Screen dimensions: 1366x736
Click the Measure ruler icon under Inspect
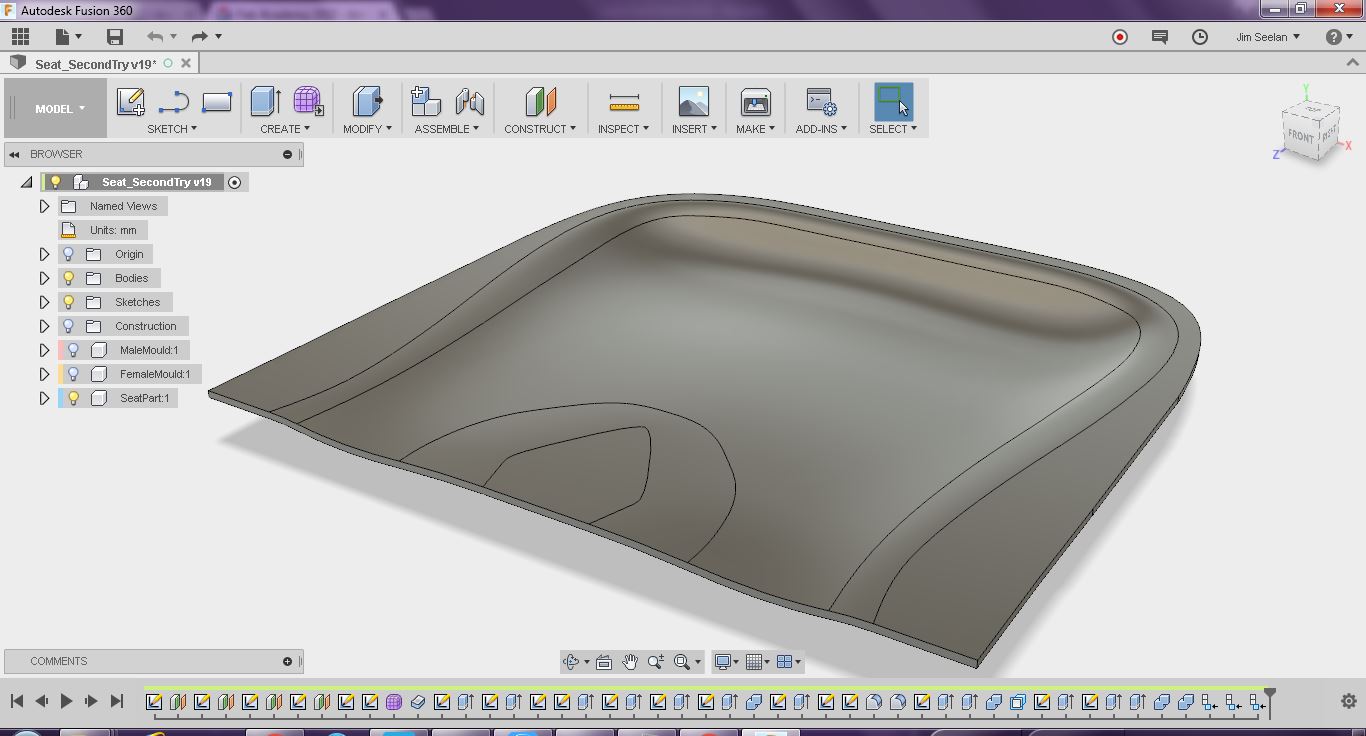tap(623, 102)
